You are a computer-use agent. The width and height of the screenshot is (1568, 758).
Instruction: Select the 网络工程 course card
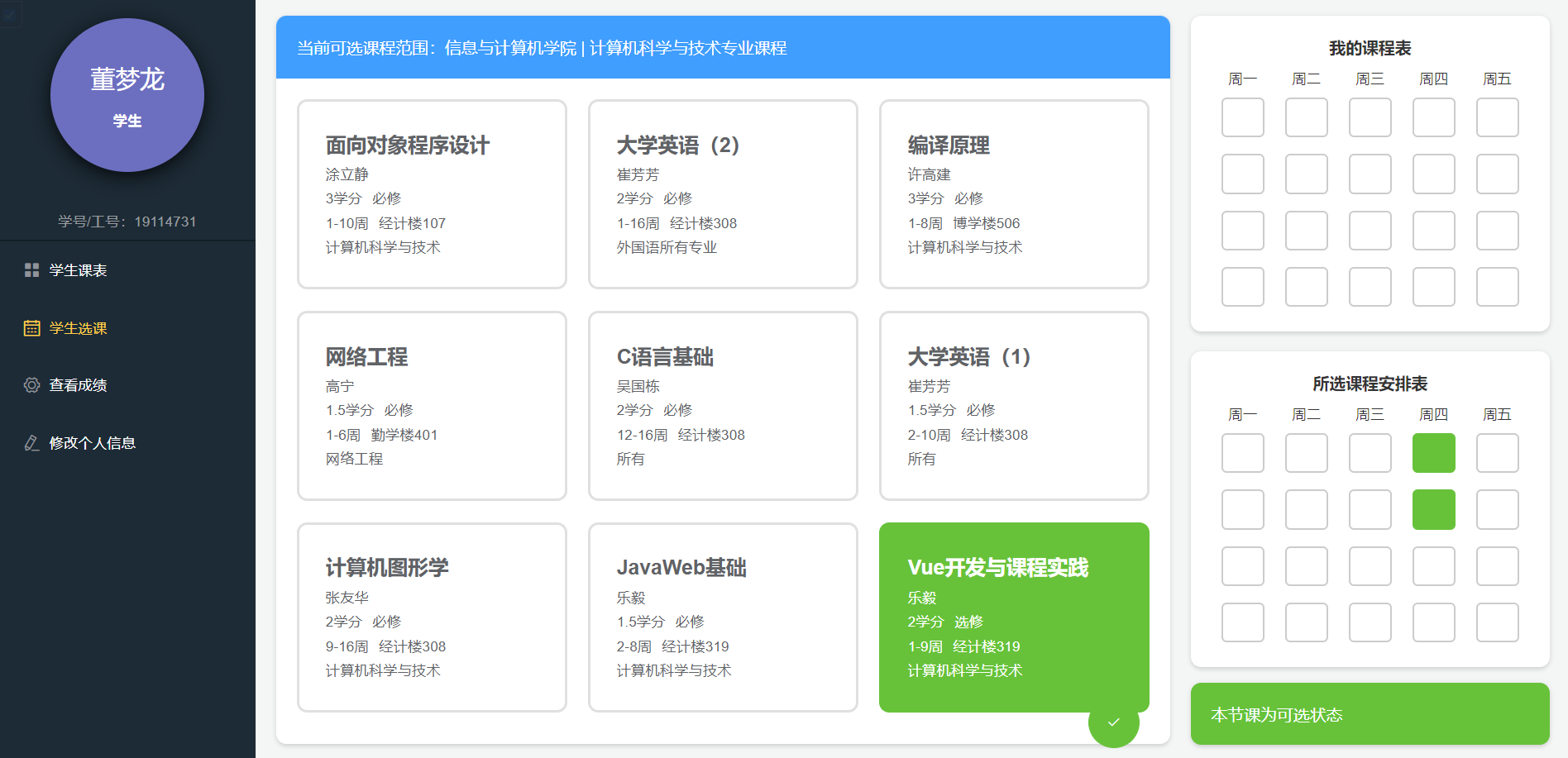432,406
